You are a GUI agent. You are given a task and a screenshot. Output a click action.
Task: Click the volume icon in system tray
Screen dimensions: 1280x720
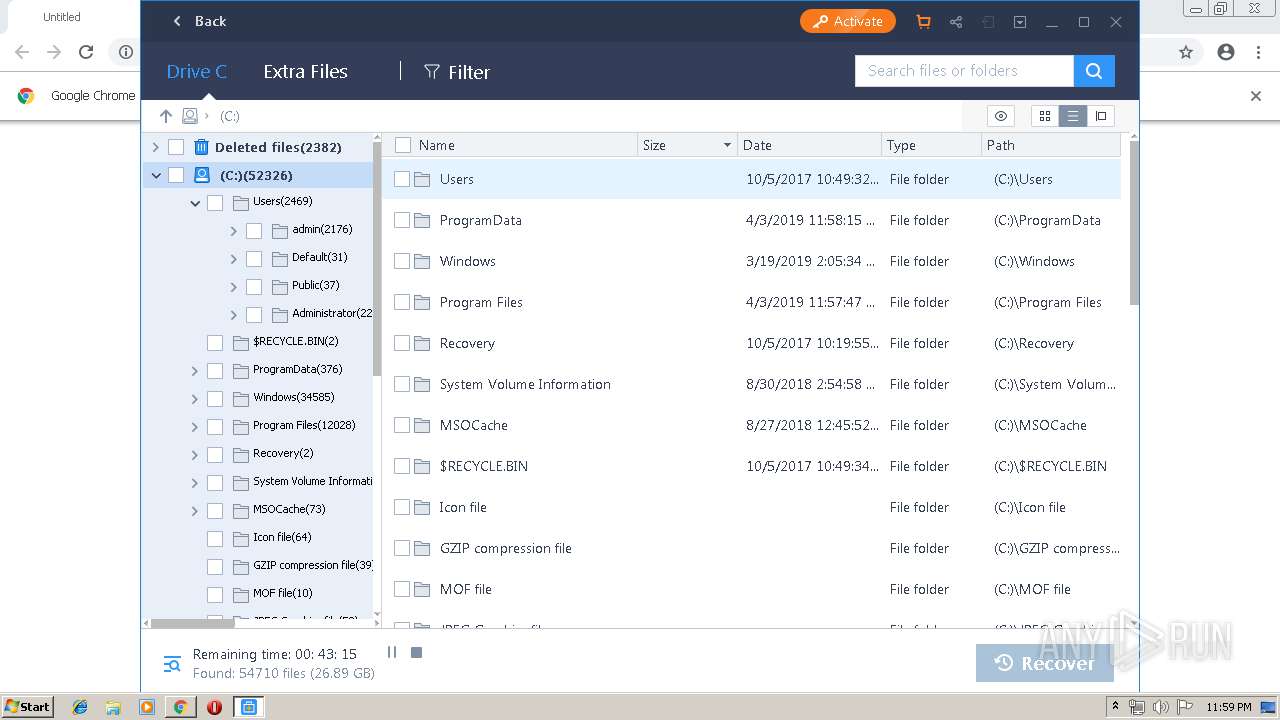(1159, 707)
